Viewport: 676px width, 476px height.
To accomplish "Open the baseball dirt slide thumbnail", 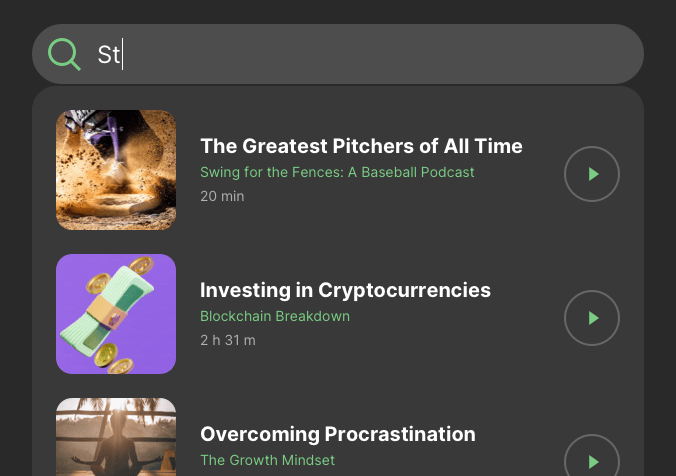I will 116,170.
